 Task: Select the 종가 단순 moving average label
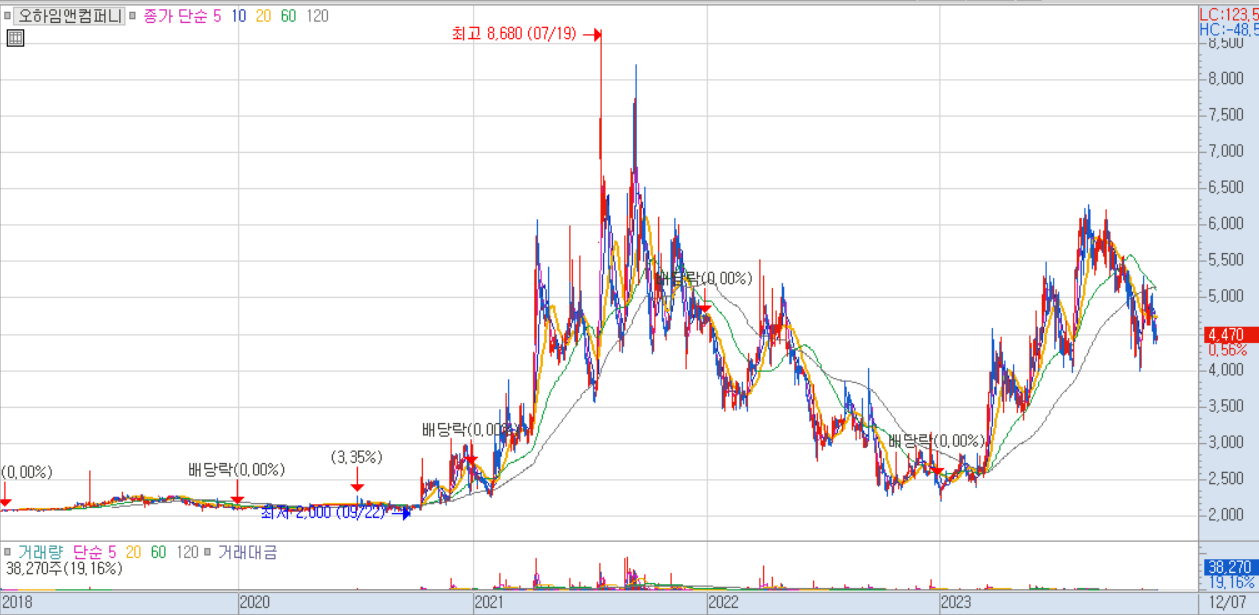[x=173, y=16]
